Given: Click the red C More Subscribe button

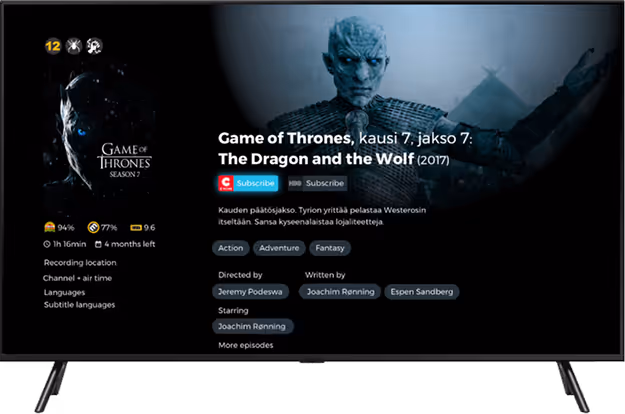Looking at the screenshot, I should tap(248, 183).
